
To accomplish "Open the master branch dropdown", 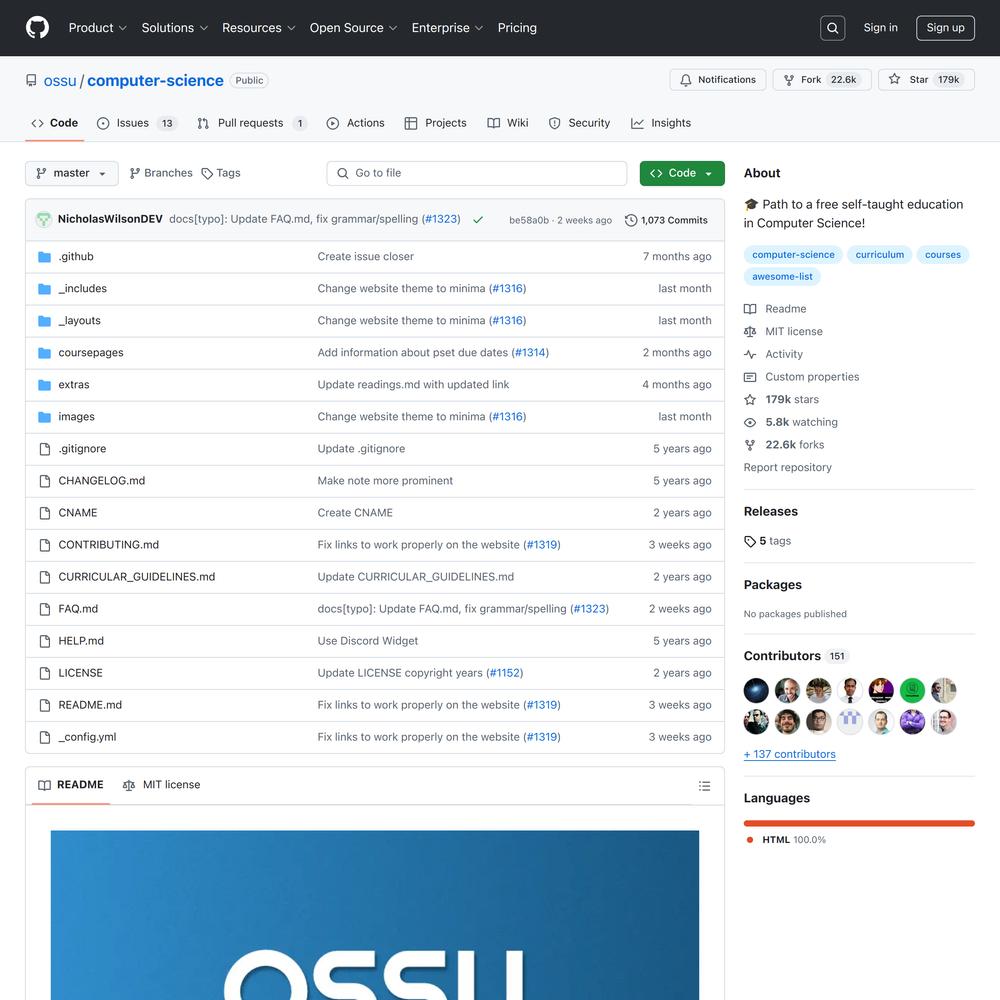I will tap(71, 173).
